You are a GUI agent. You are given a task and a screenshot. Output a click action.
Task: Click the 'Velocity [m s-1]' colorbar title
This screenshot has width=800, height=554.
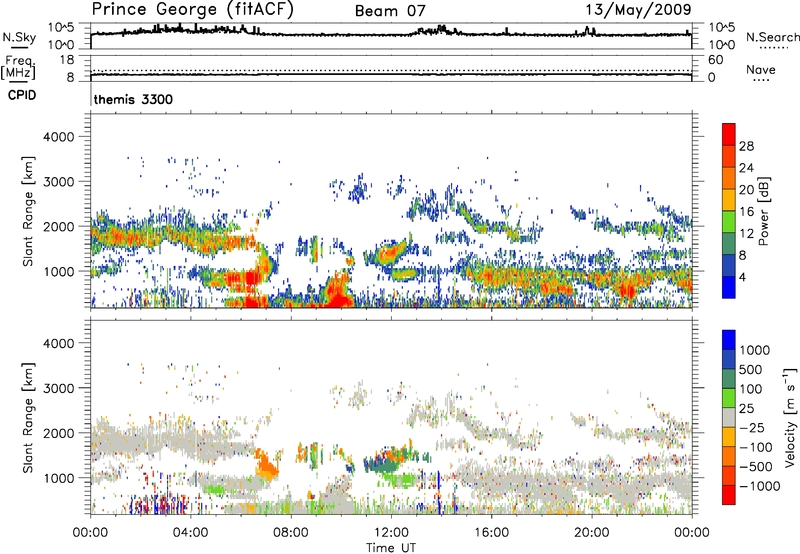790,417
